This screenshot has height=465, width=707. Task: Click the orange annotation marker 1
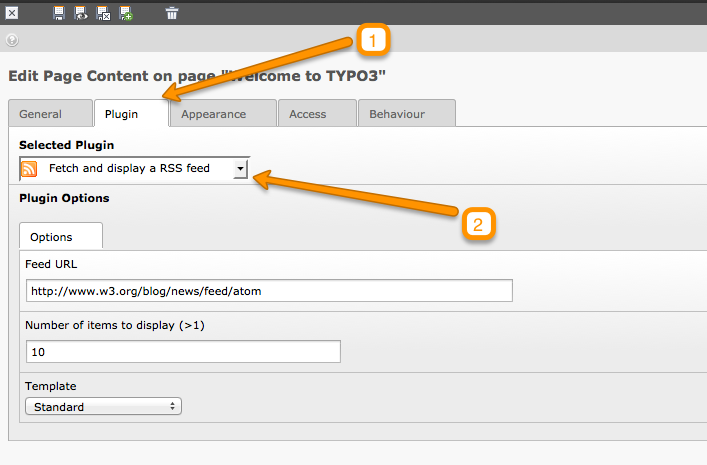pos(372,41)
